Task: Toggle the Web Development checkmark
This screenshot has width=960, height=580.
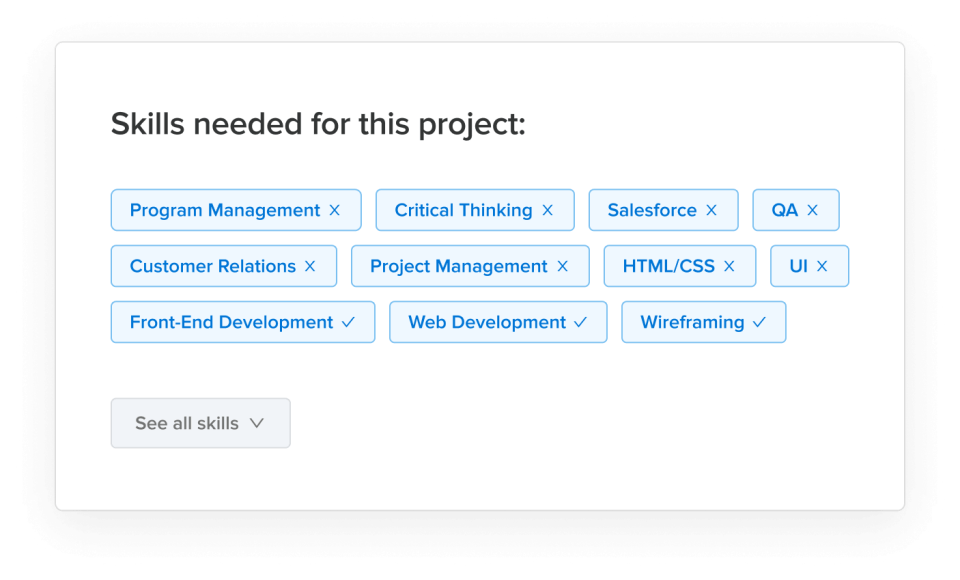Action: 581,322
